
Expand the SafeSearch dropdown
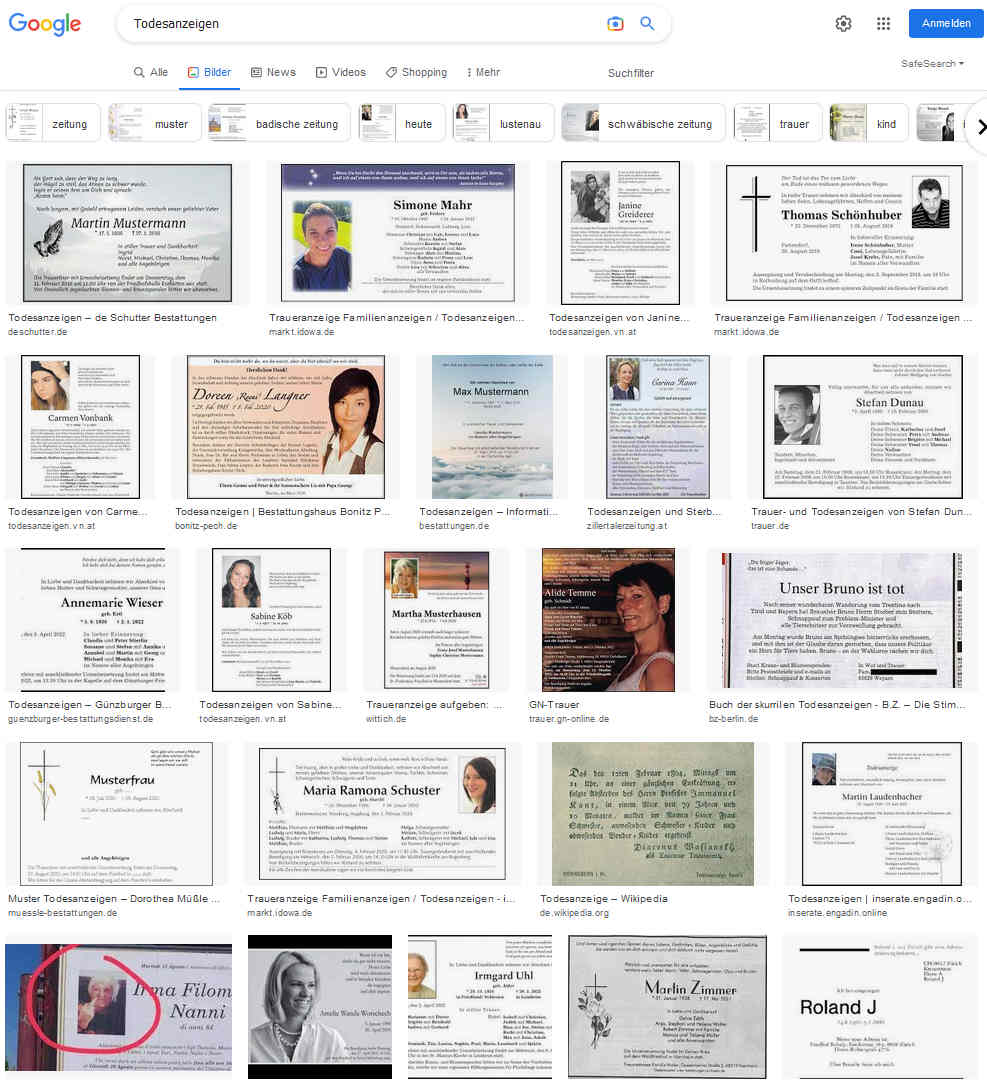932,64
